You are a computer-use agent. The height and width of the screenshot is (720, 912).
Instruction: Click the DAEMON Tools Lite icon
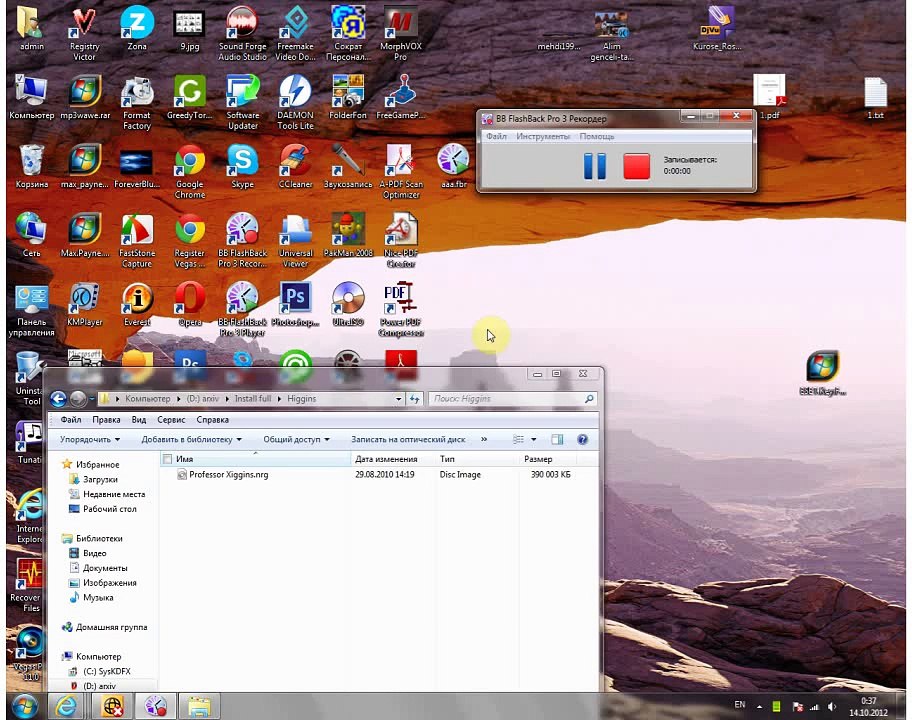[x=295, y=102]
